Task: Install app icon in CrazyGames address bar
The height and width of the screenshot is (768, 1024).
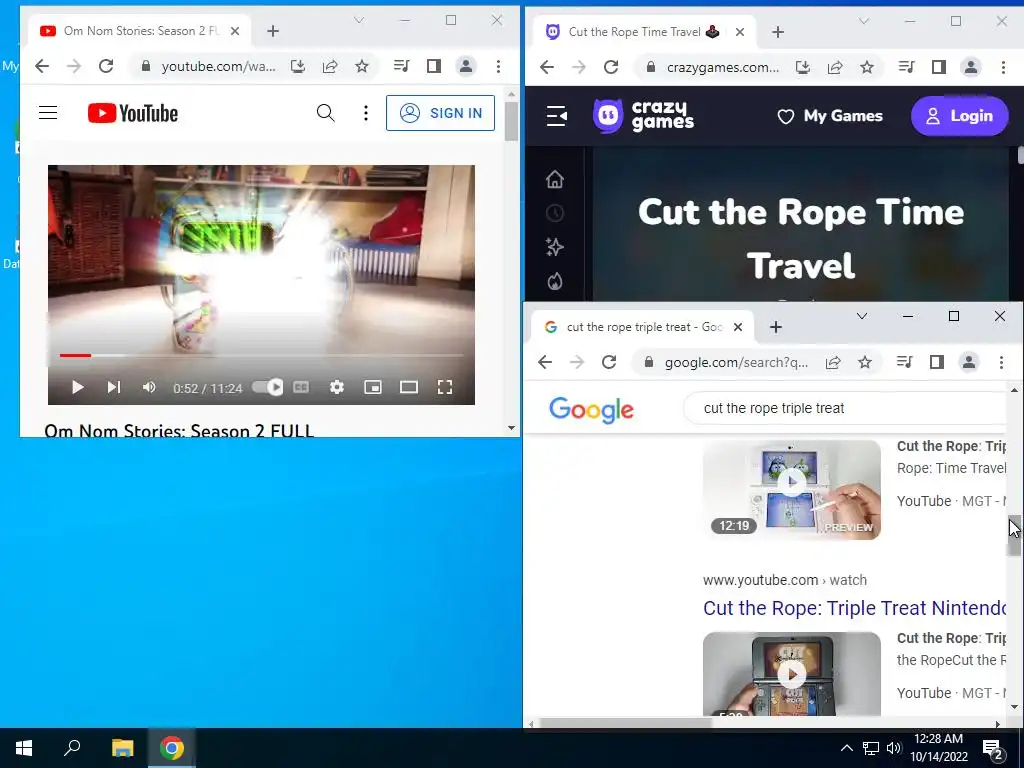Action: click(x=803, y=67)
